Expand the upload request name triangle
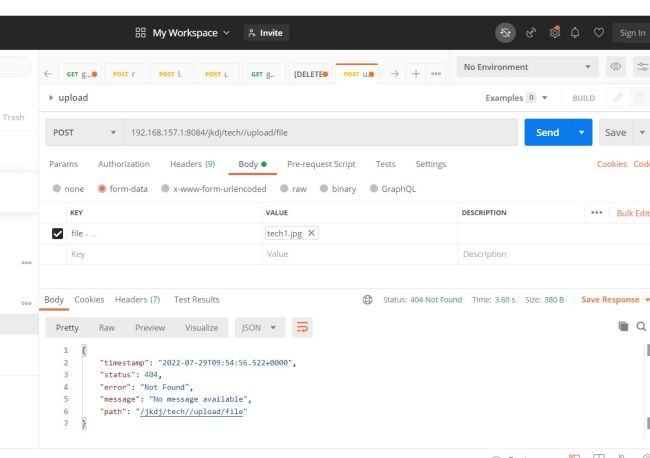Viewport: 650px width, 458px height. pos(51,97)
